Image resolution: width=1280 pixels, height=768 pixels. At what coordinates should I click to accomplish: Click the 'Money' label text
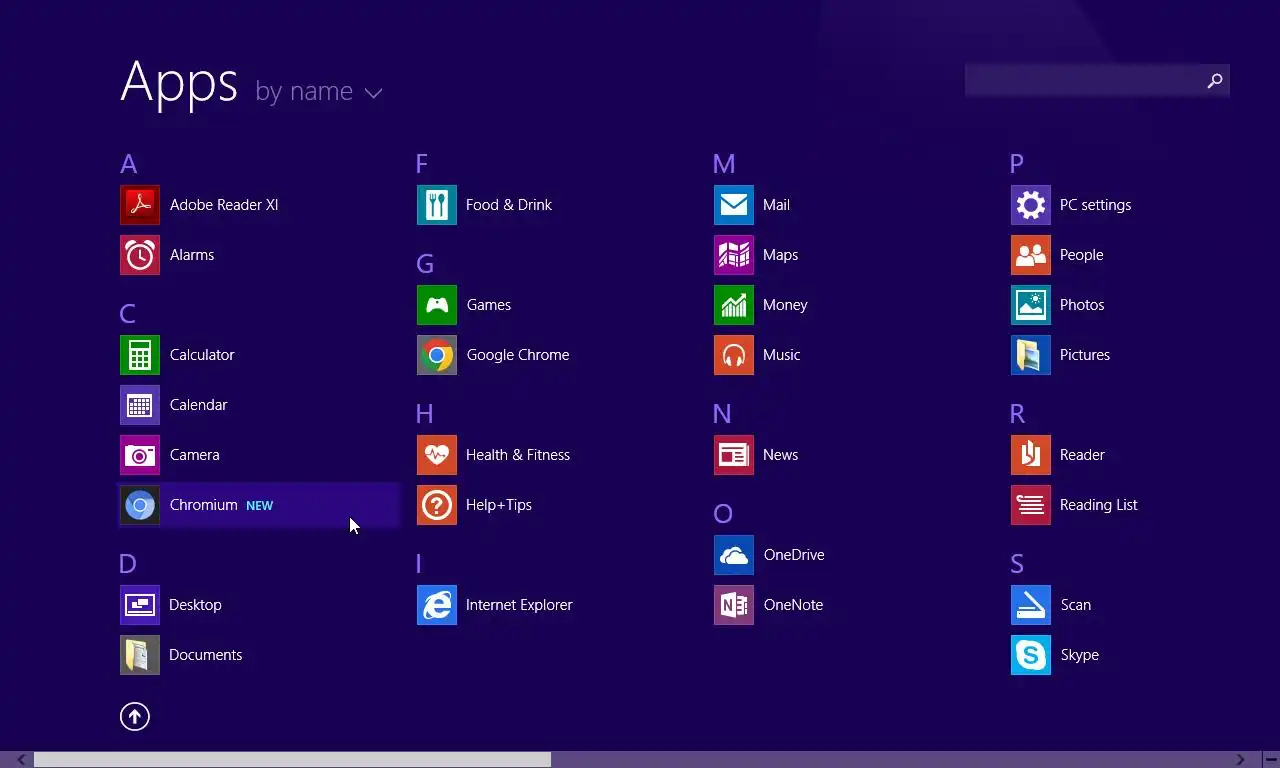(x=785, y=305)
